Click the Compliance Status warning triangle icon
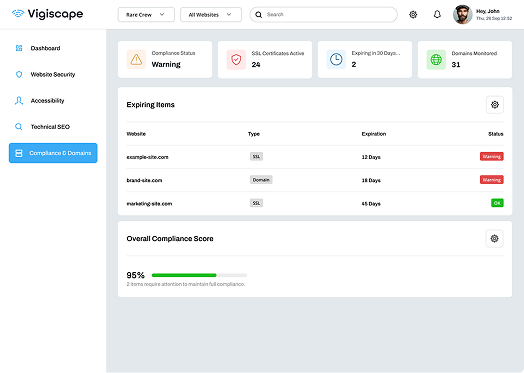The image size is (524, 373). click(x=136, y=59)
